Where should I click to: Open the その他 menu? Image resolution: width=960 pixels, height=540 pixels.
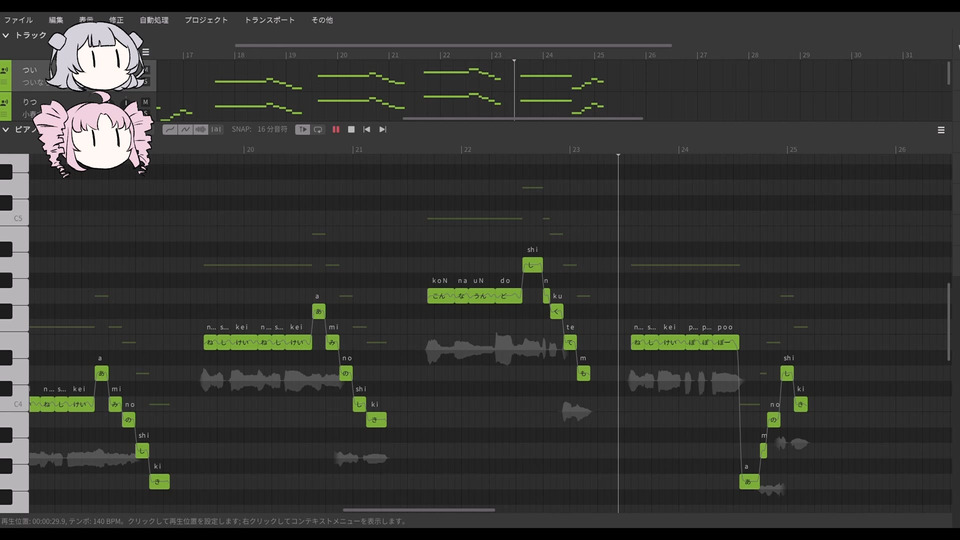[322, 20]
